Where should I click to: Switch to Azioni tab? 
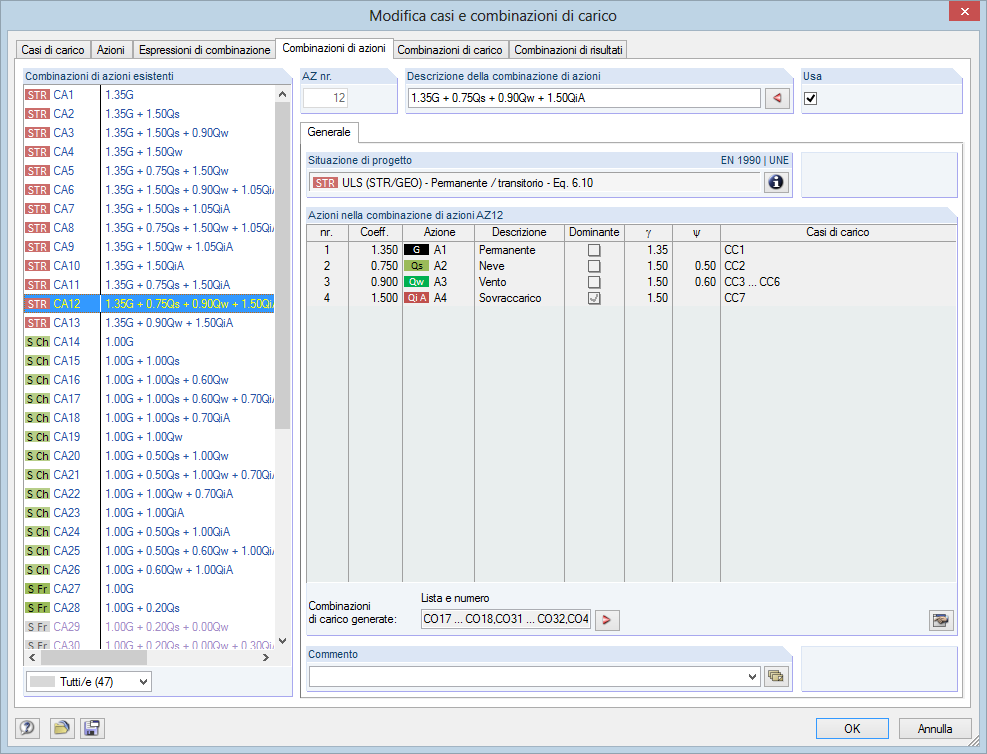coord(111,50)
